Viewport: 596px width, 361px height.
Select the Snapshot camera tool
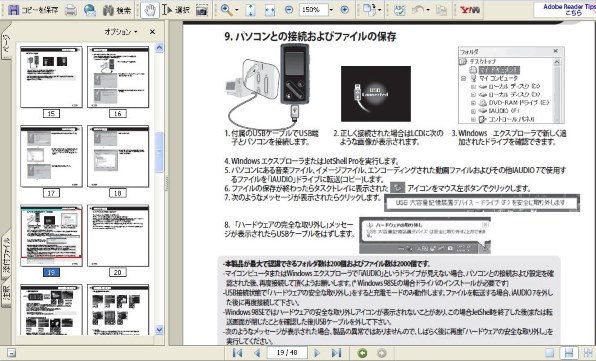202,10
